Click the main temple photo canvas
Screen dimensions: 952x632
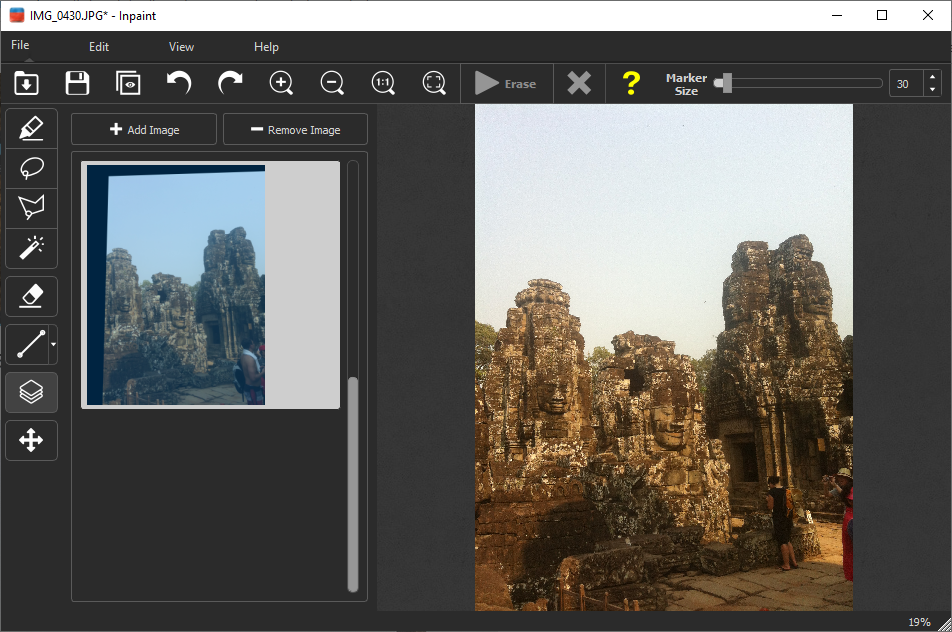(x=664, y=357)
